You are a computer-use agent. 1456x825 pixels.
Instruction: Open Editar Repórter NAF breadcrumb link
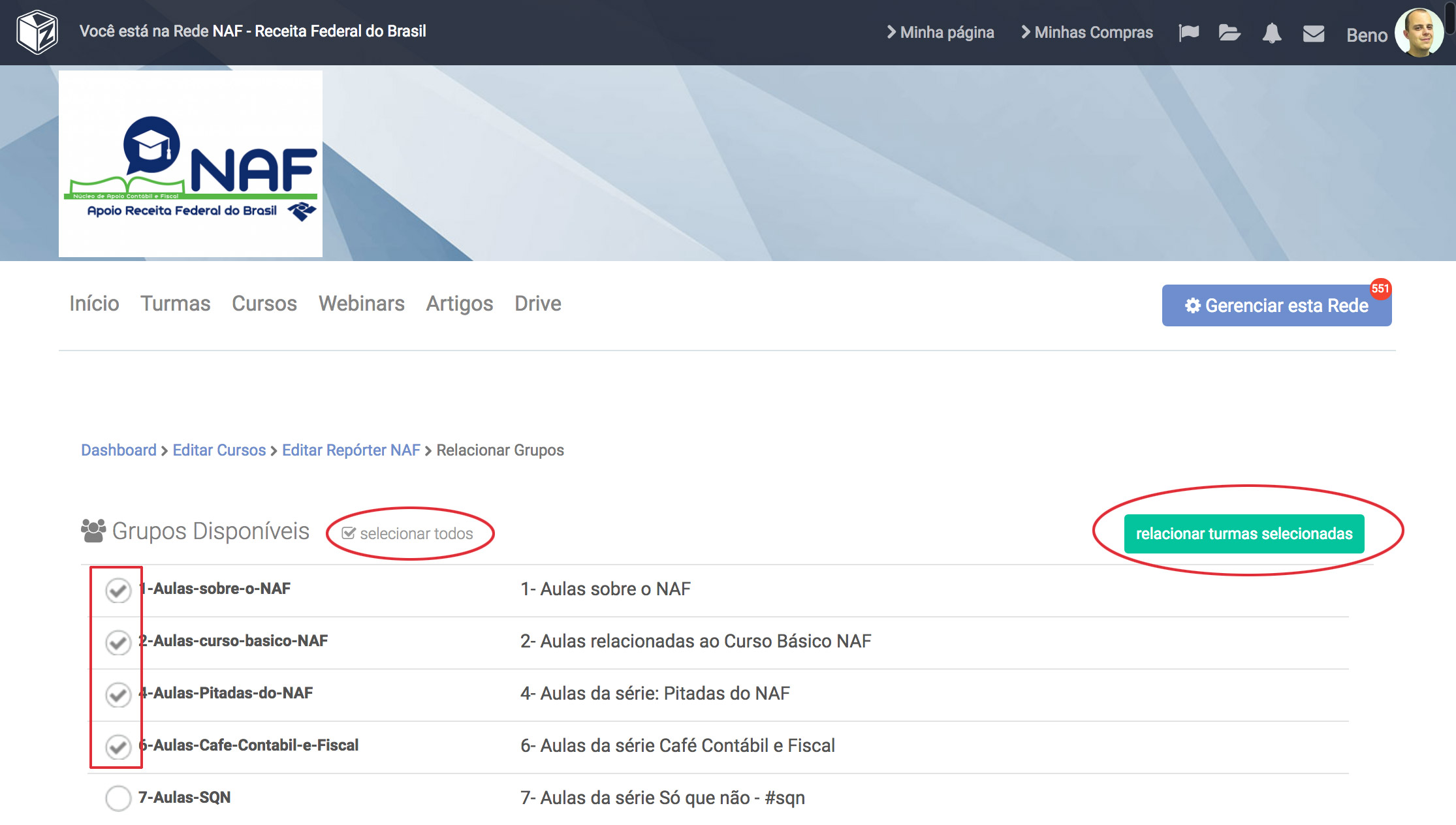pyautogui.click(x=351, y=450)
